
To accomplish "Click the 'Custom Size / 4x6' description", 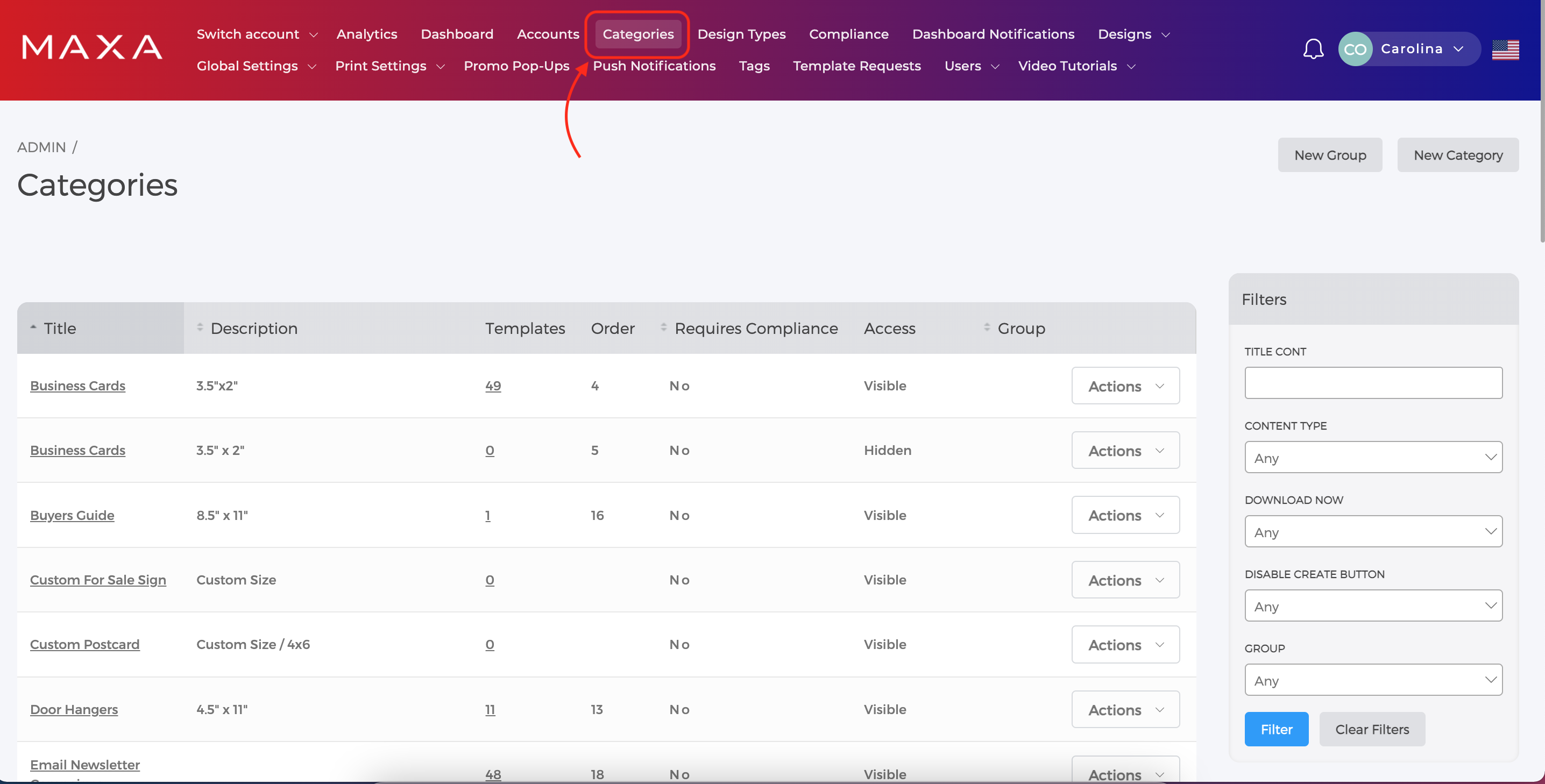I will pyautogui.click(x=253, y=644).
